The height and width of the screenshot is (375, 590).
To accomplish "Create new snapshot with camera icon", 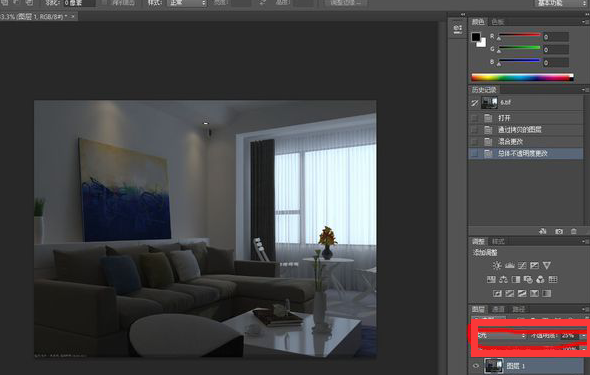I will (559, 231).
